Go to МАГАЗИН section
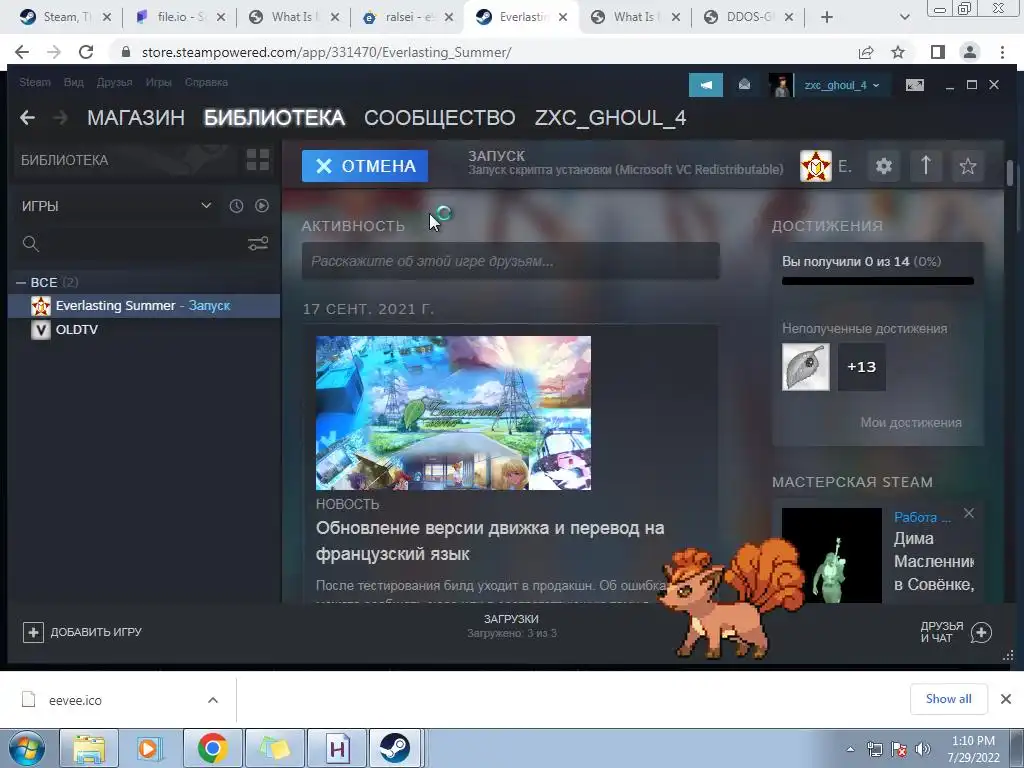Image resolution: width=1024 pixels, height=768 pixels. (x=136, y=118)
